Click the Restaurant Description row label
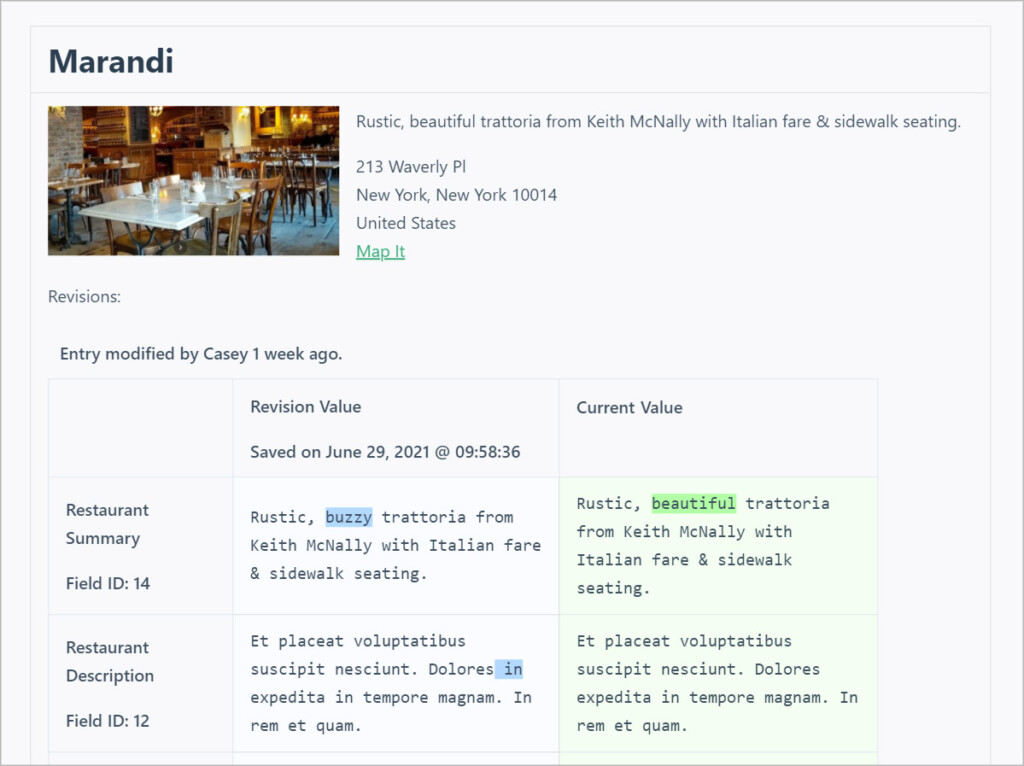 (110, 662)
